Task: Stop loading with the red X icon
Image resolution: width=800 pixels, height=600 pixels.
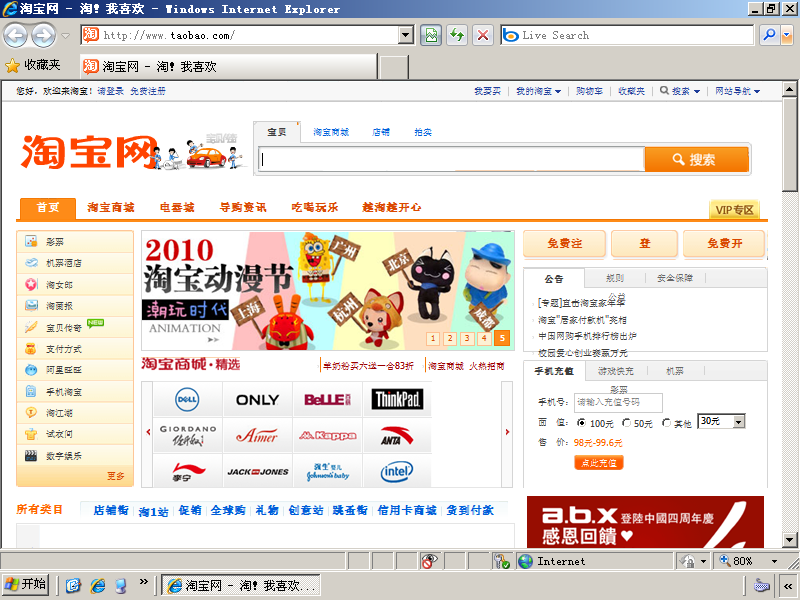Action: [x=483, y=35]
